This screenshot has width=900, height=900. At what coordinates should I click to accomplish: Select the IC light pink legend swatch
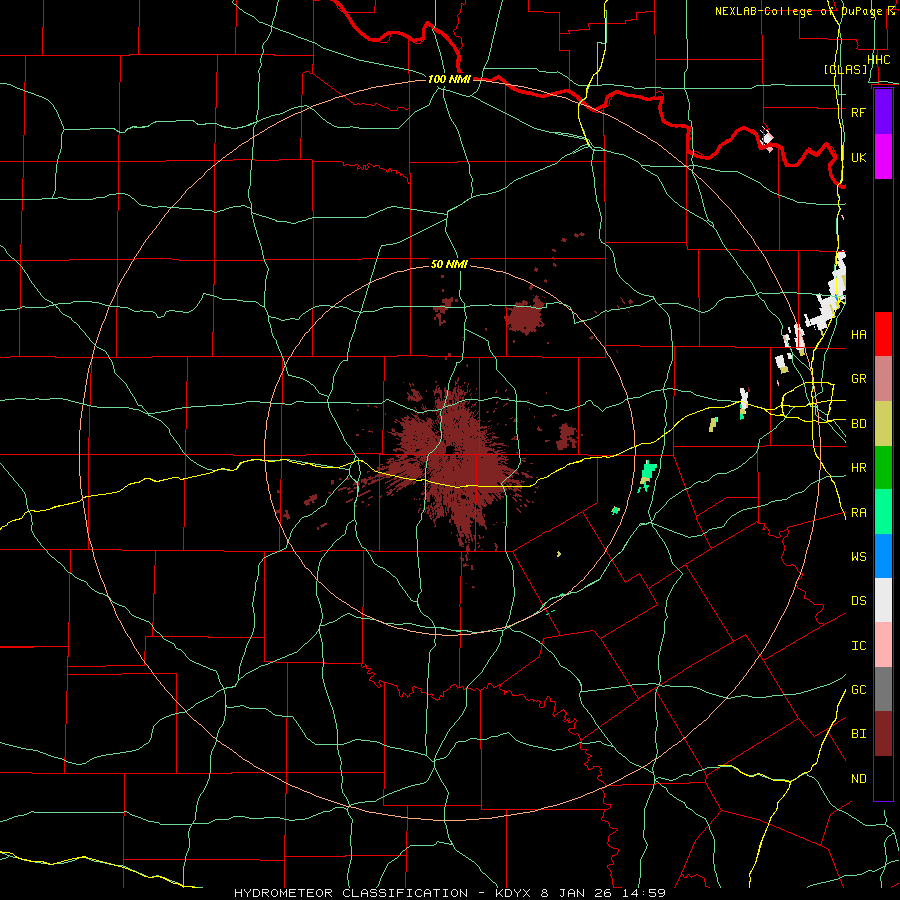[883, 645]
